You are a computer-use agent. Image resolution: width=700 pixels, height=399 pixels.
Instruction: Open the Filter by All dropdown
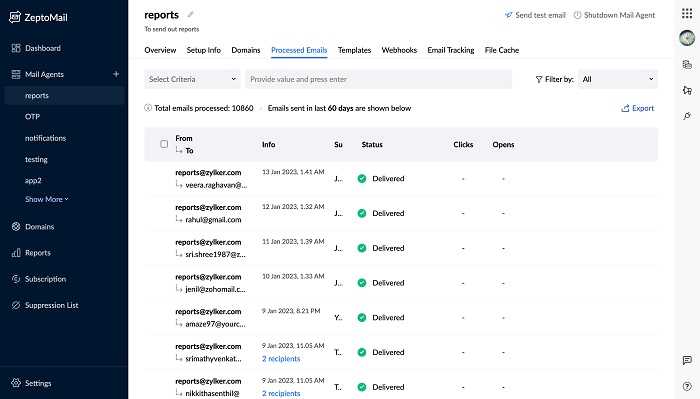618,79
